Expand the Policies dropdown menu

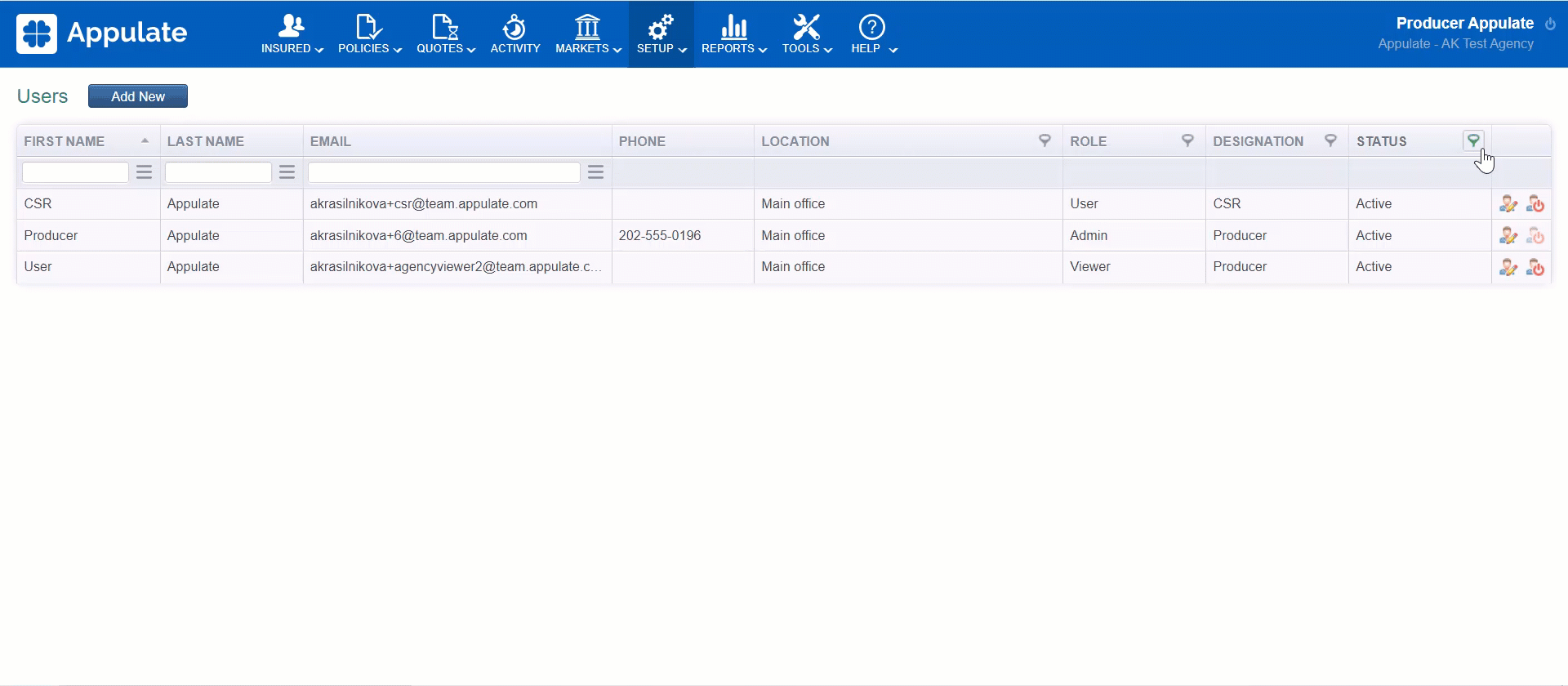pos(369,34)
